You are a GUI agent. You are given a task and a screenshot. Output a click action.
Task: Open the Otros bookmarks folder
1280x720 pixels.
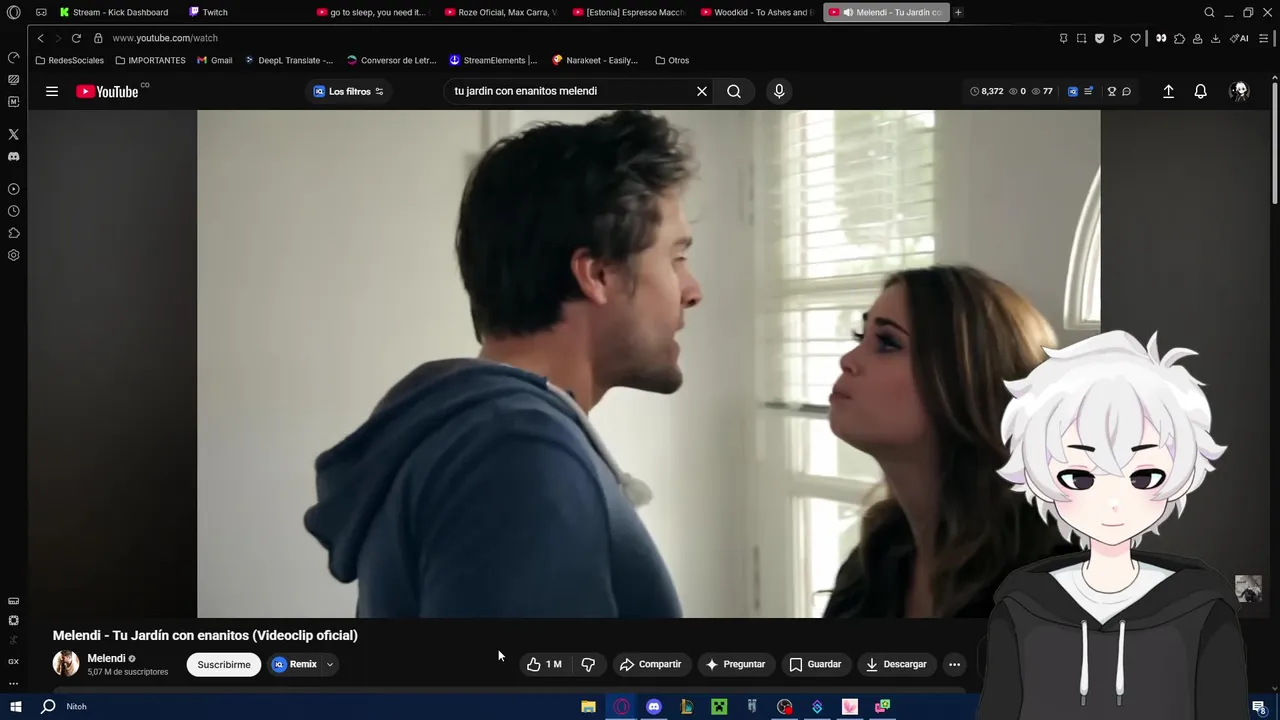(672, 60)
